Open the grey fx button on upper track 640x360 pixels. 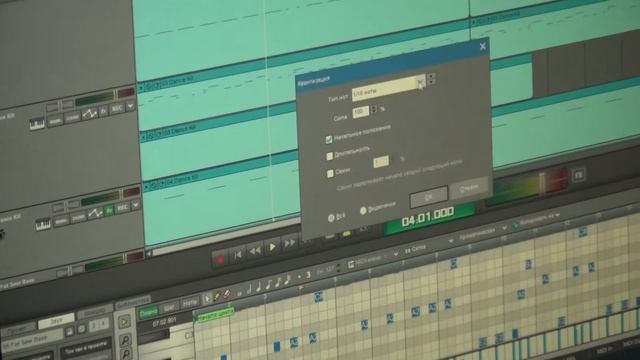pyautogui.click(x=103, y=111)
